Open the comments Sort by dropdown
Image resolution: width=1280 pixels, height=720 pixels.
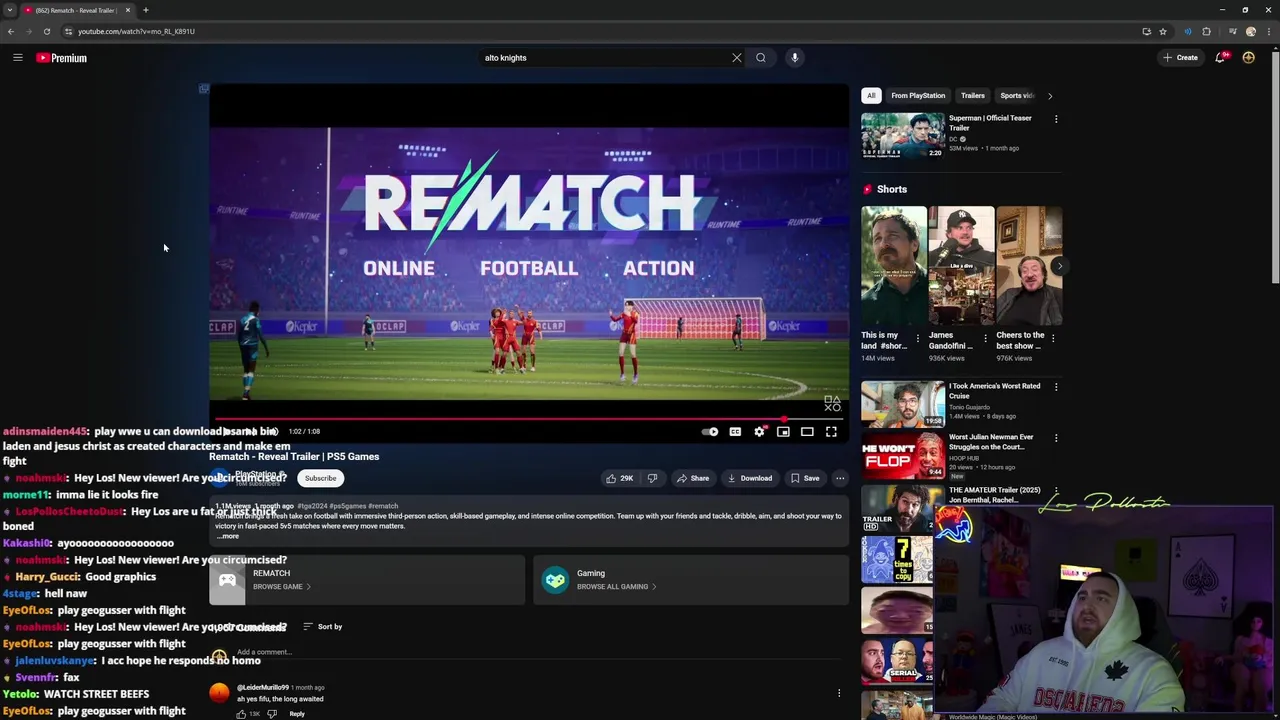point(322,627)
